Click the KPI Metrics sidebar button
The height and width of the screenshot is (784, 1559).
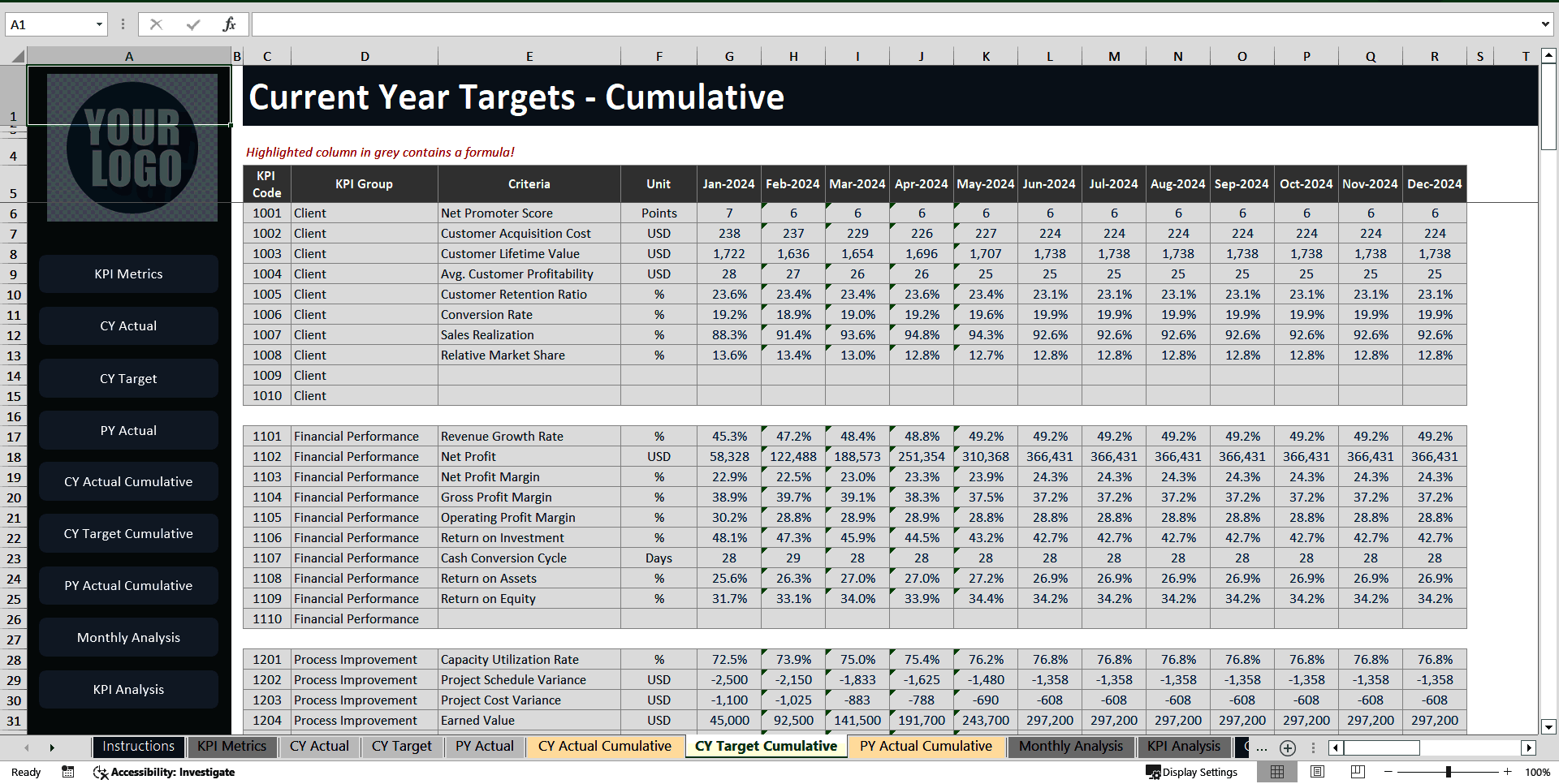tap(128, 274)
